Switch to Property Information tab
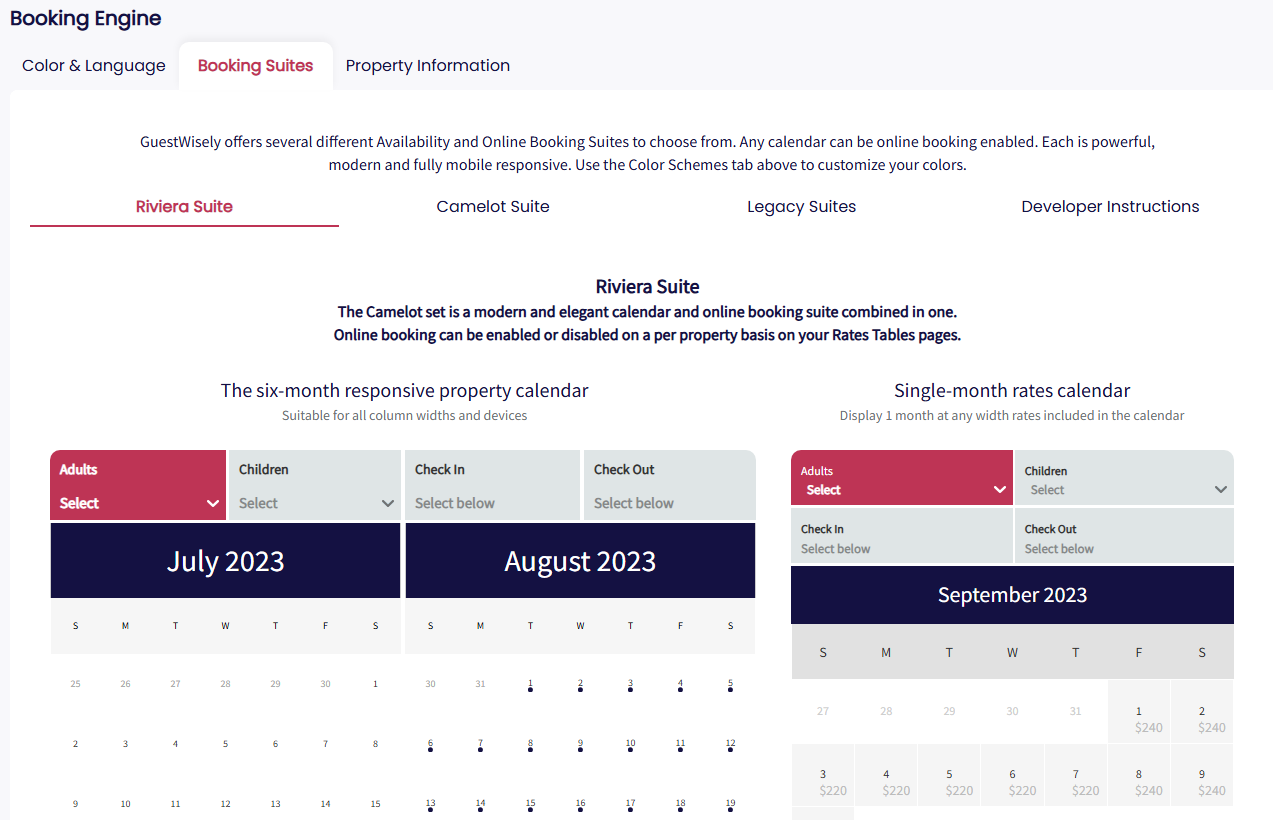 point(428,66)
